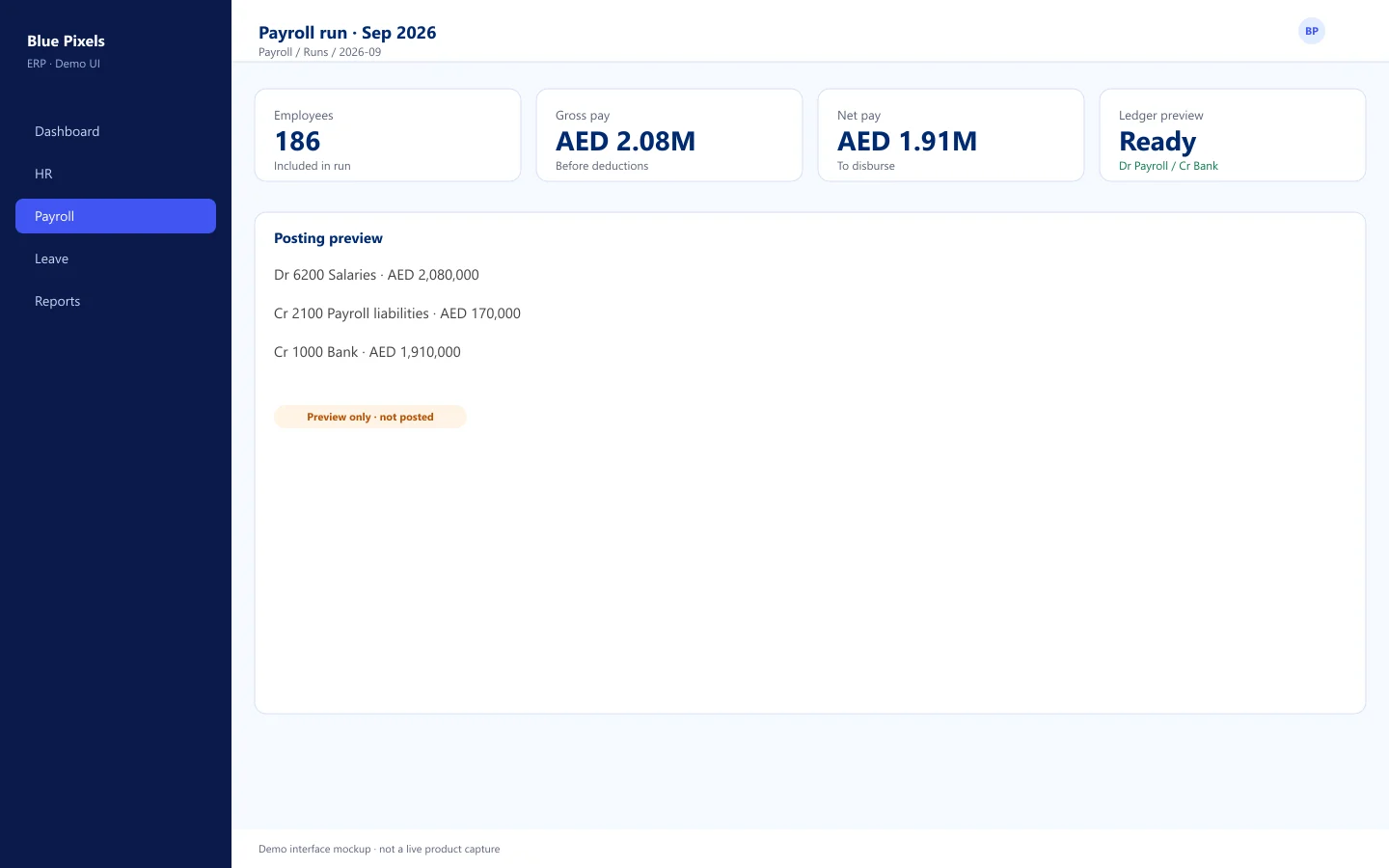
Task: Go to Dashboard in the sidebar
Action: point(116,131)
